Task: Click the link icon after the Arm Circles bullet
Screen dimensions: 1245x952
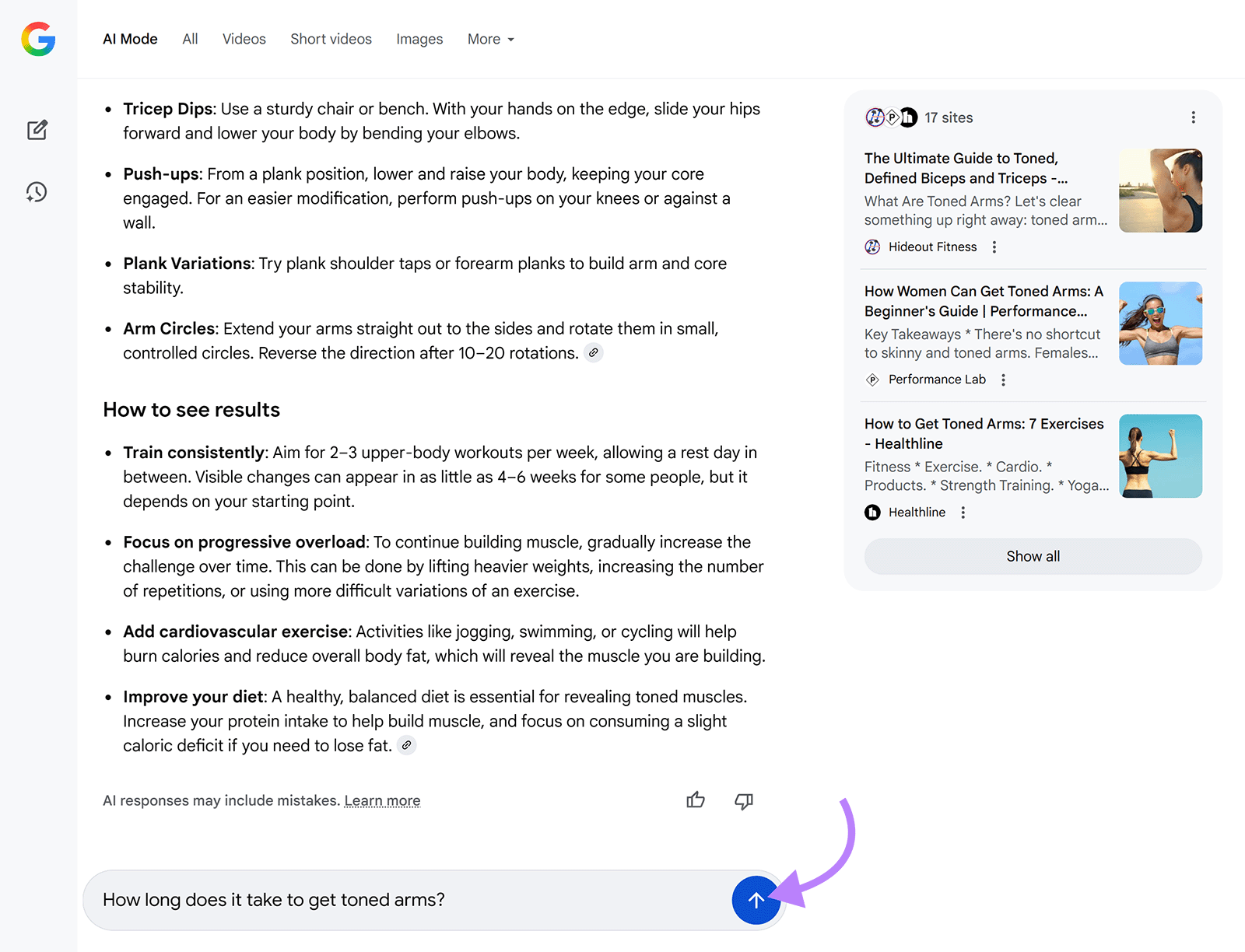Action: [x=594, y=352]
